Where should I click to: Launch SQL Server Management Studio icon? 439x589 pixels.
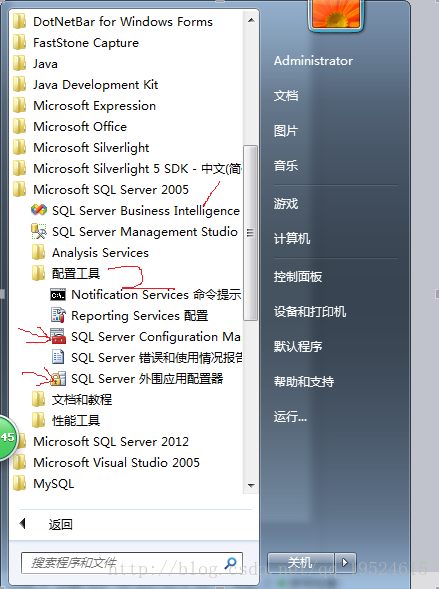[39, 231]
